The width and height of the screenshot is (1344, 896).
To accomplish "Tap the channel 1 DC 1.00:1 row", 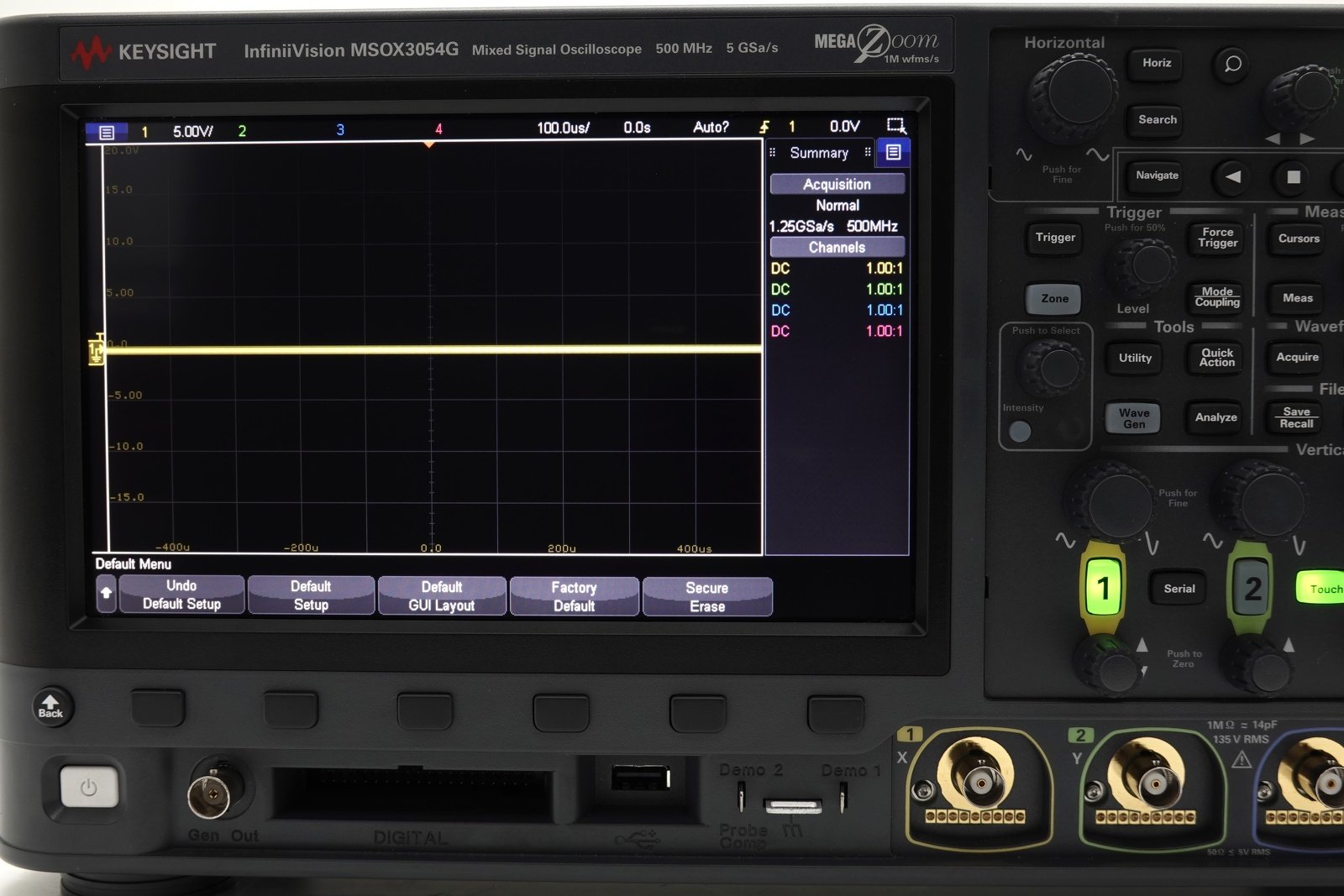I will (x=837, y=269).
